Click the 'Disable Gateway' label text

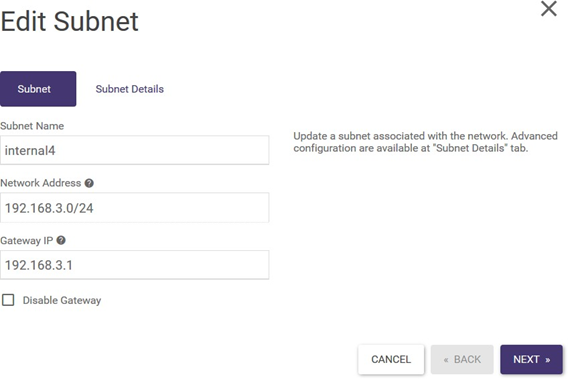(x=62, y=300)
